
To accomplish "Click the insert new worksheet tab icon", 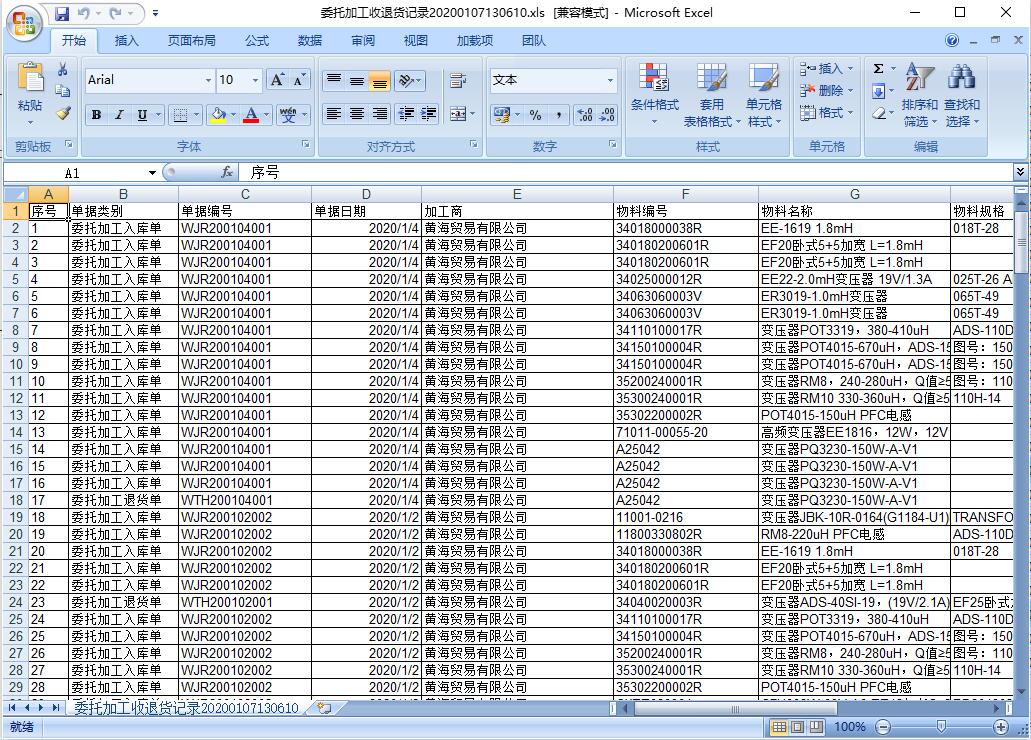I will point(323,708).
